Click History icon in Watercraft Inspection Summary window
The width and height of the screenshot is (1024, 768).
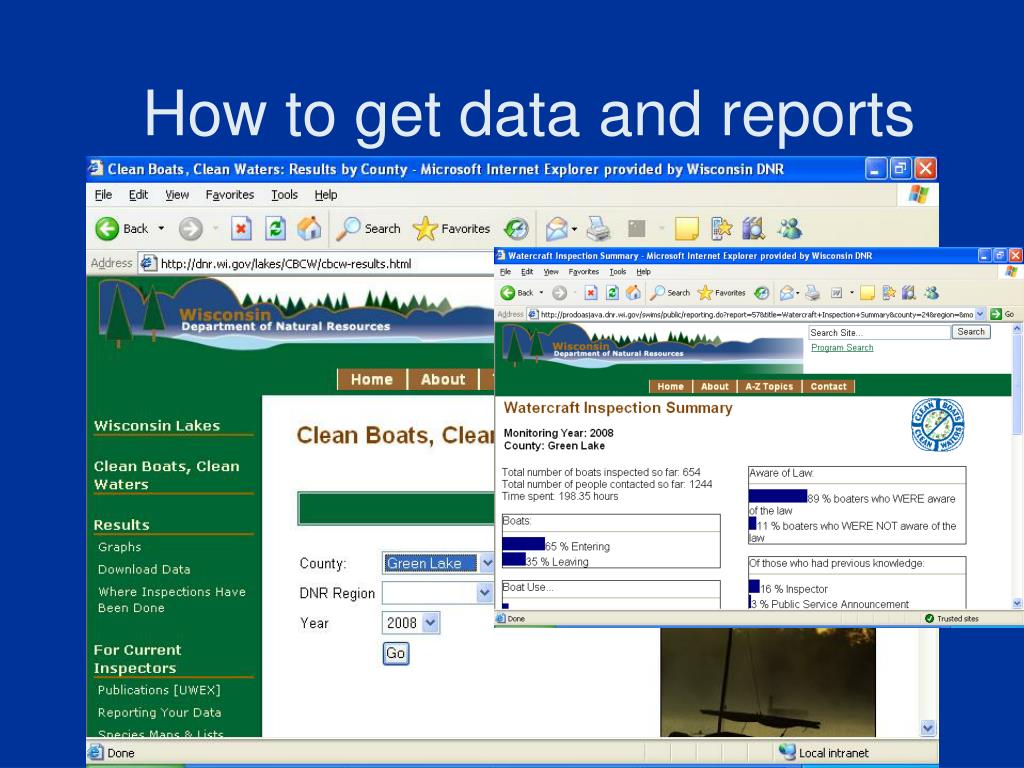(761, 293)
